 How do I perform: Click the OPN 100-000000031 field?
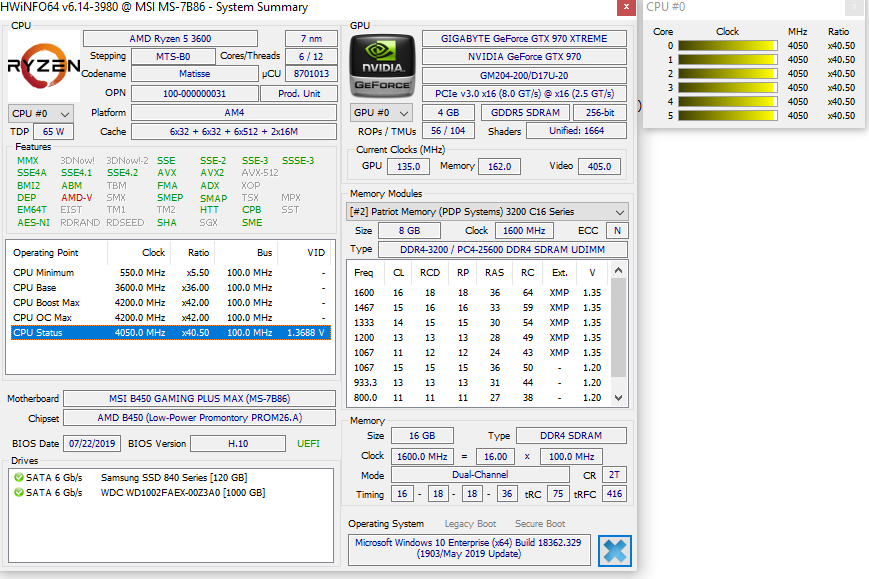[x=195, y=94]
